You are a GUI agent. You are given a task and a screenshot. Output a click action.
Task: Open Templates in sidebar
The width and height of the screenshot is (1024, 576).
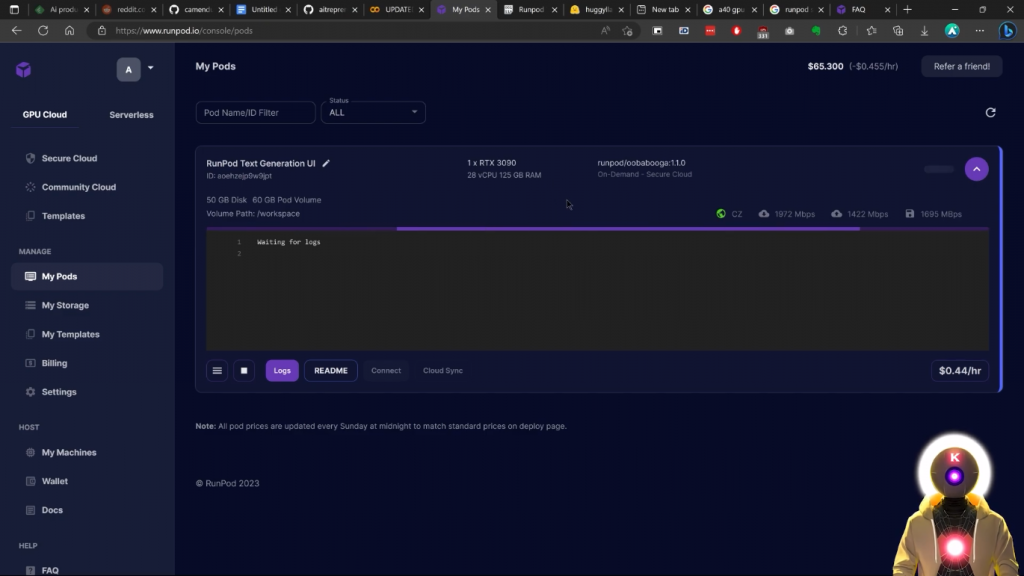click(63, 216)
